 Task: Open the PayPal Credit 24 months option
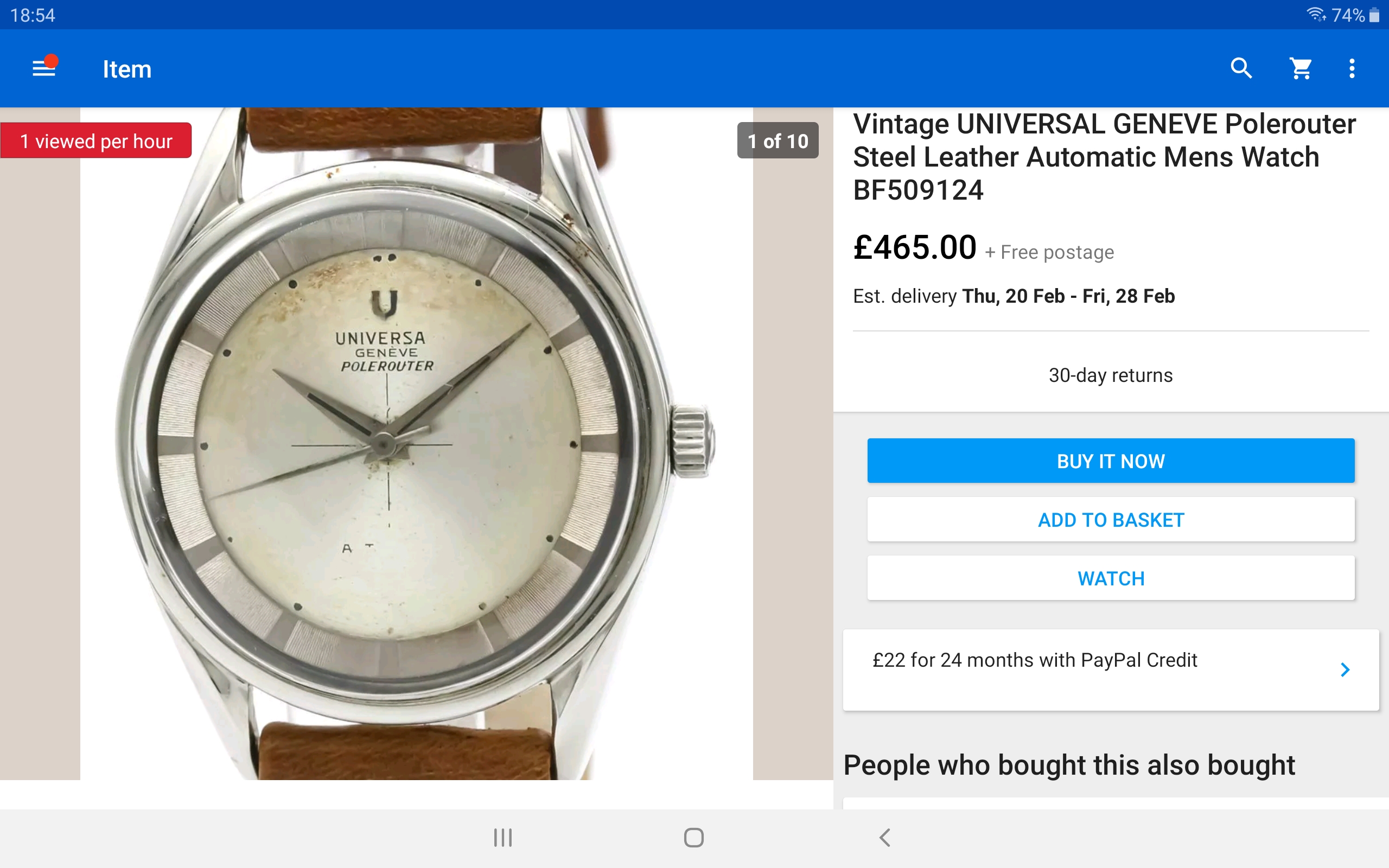[x=1034, y=661]
